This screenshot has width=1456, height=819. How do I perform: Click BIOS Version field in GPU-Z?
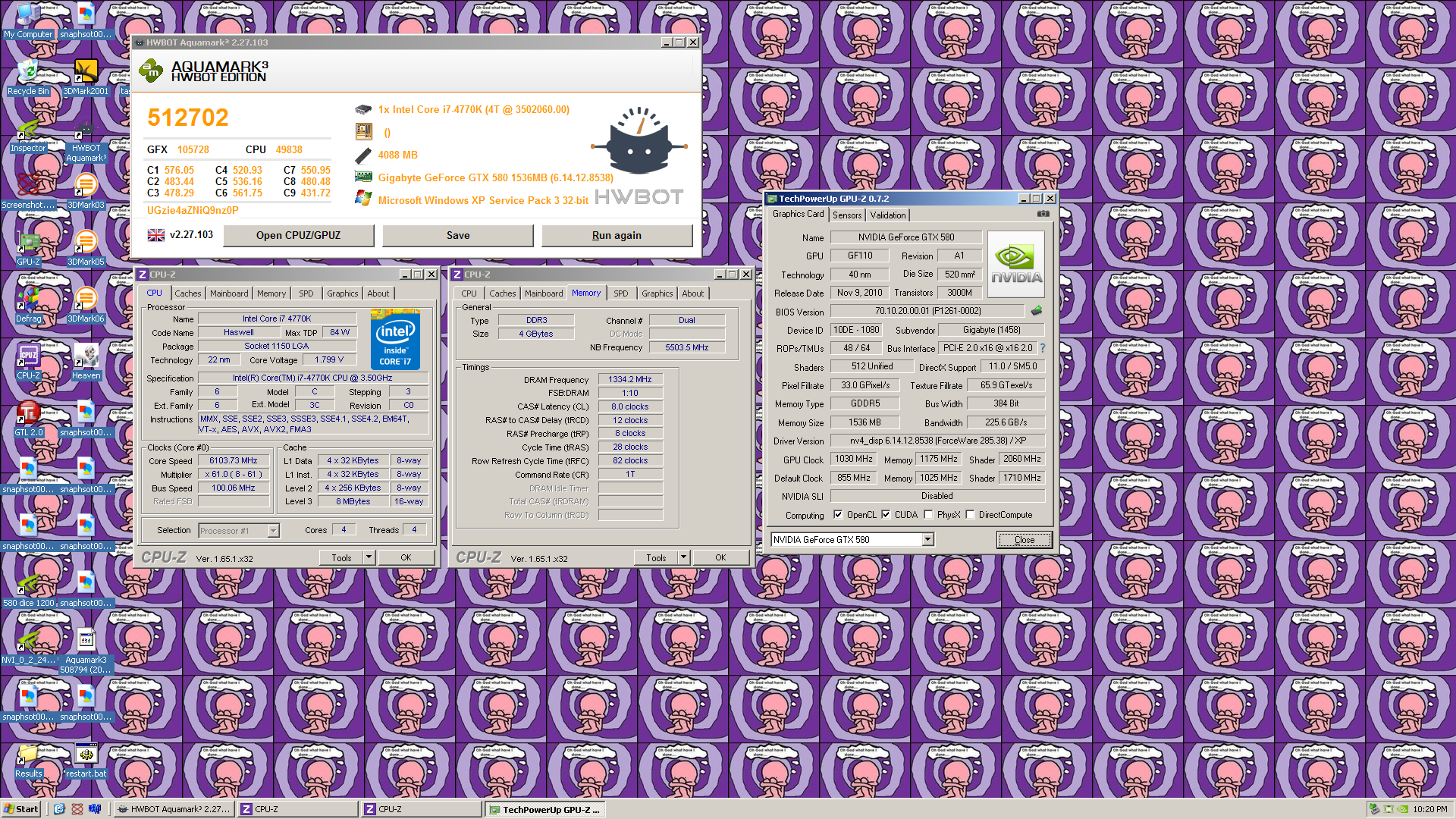pos(927,311)
